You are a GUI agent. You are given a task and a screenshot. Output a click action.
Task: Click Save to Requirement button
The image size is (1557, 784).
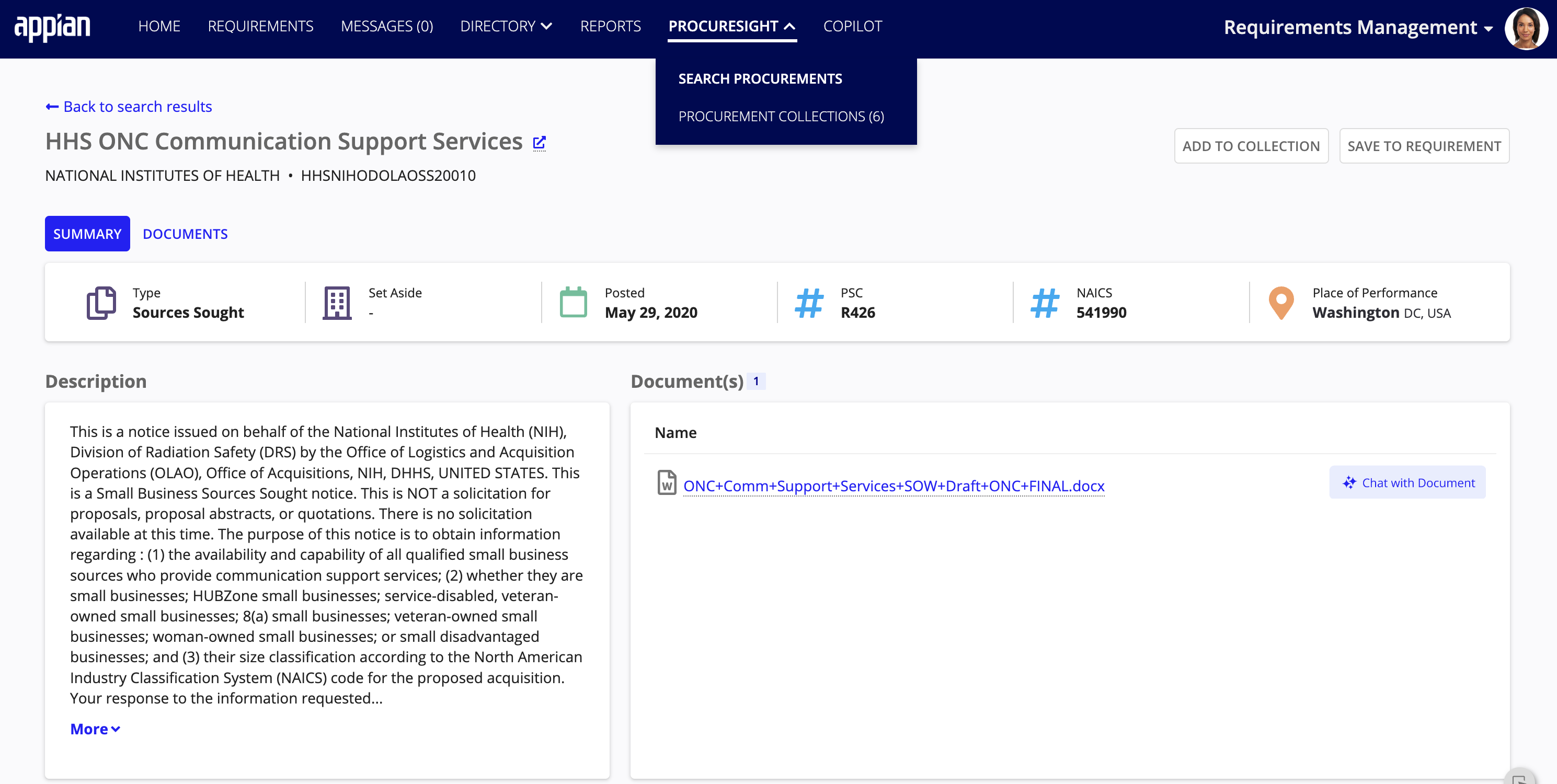pyautogui.click(x=1424, y=146)
